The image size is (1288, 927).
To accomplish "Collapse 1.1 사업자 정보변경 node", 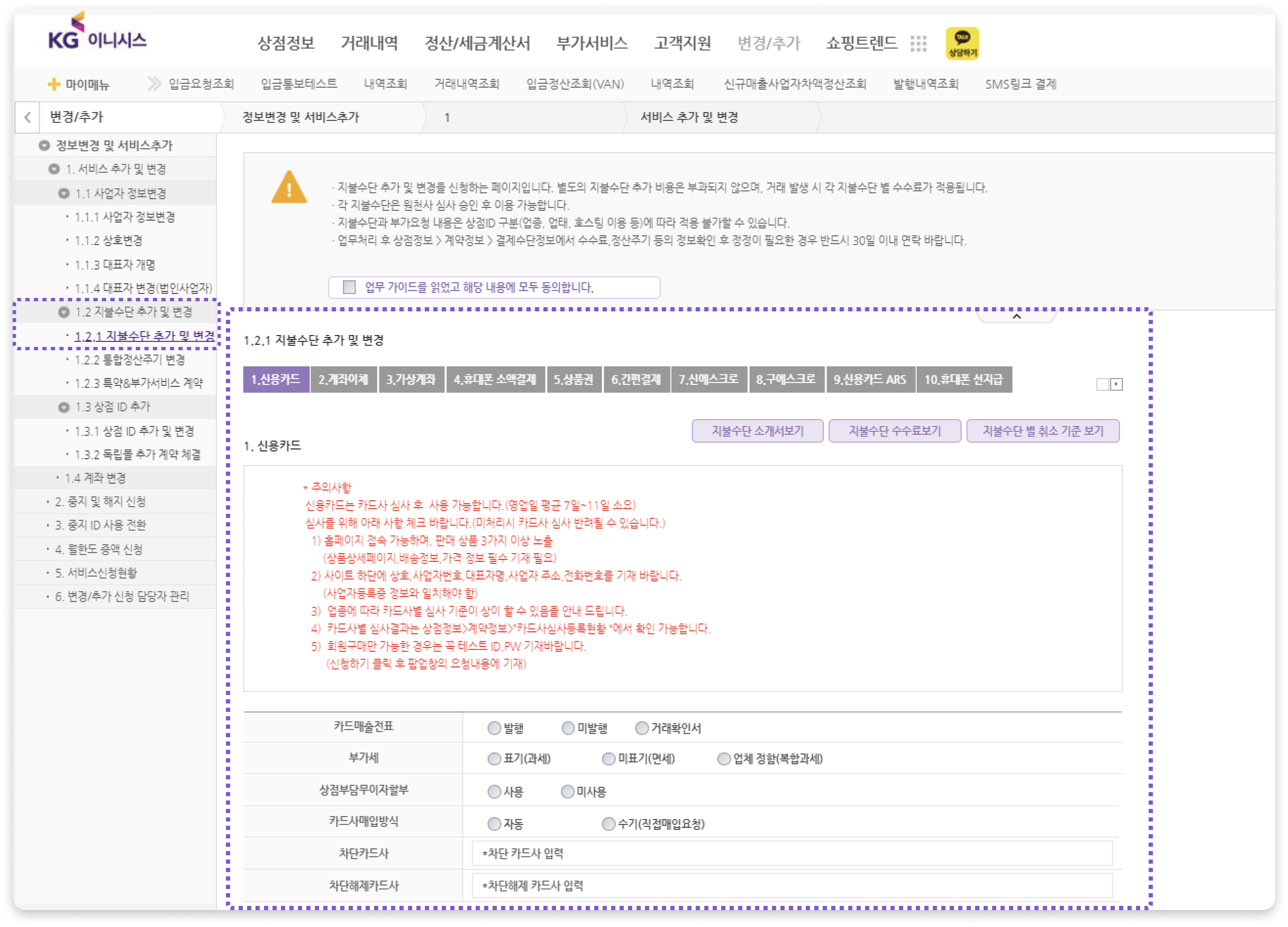I will click(x=64, y=193).
